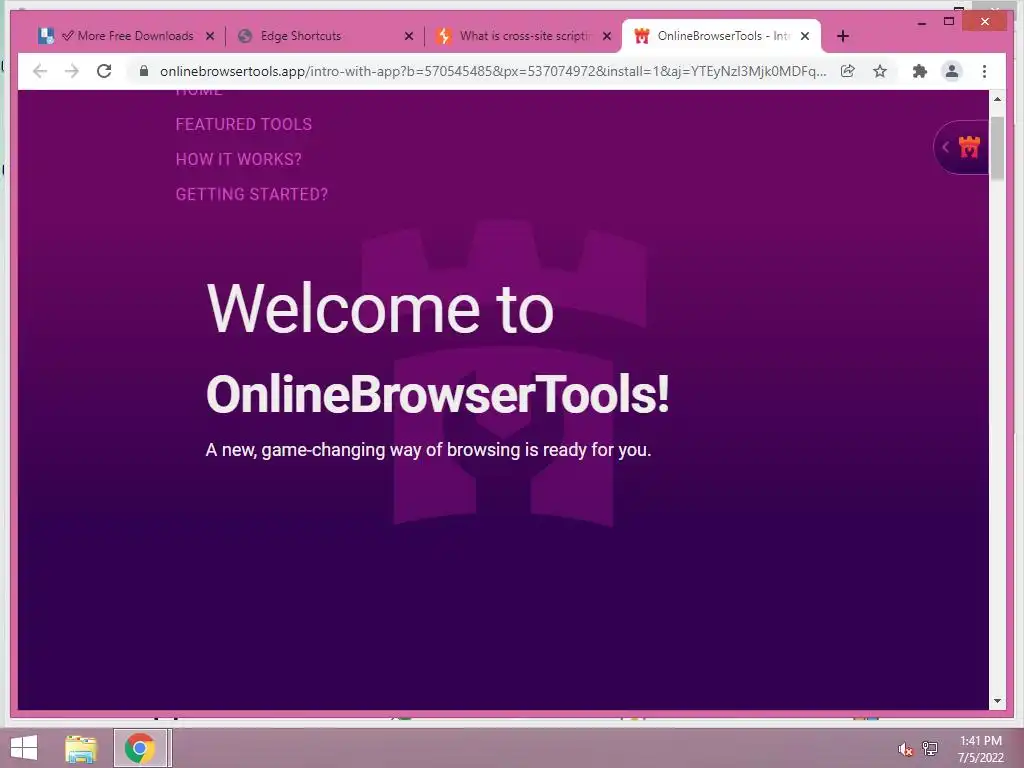This screenshot has width=1024, height=768.
Task: Close the More Free Downloads tab
Action: pyautogui.click(x=210, y=36)
